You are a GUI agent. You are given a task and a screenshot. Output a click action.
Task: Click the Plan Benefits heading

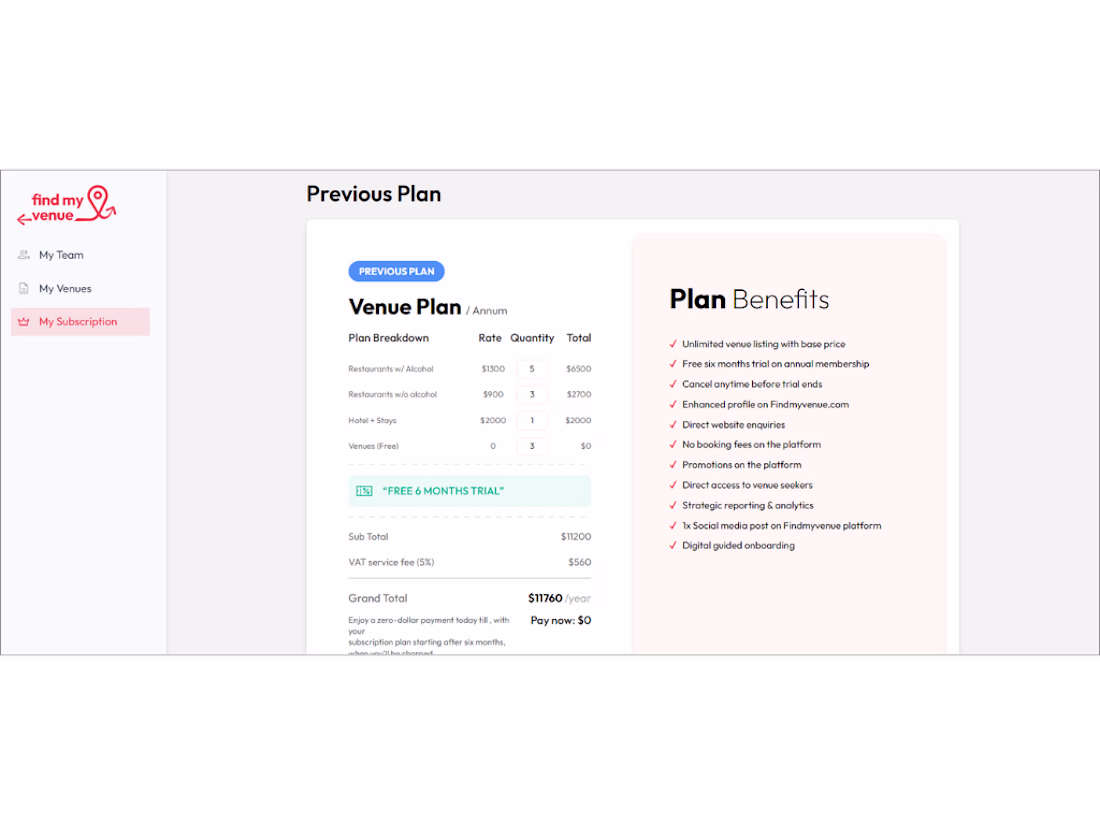pyautogui.click(x=749, y=299)
